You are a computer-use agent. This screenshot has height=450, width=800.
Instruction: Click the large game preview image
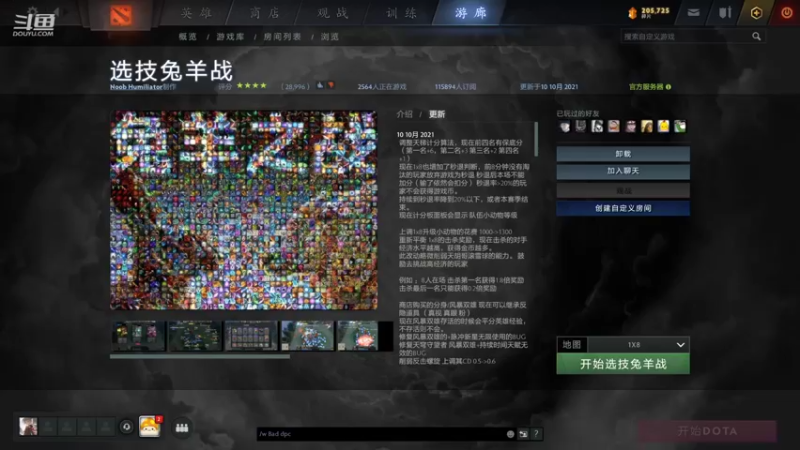pos(244,210)
